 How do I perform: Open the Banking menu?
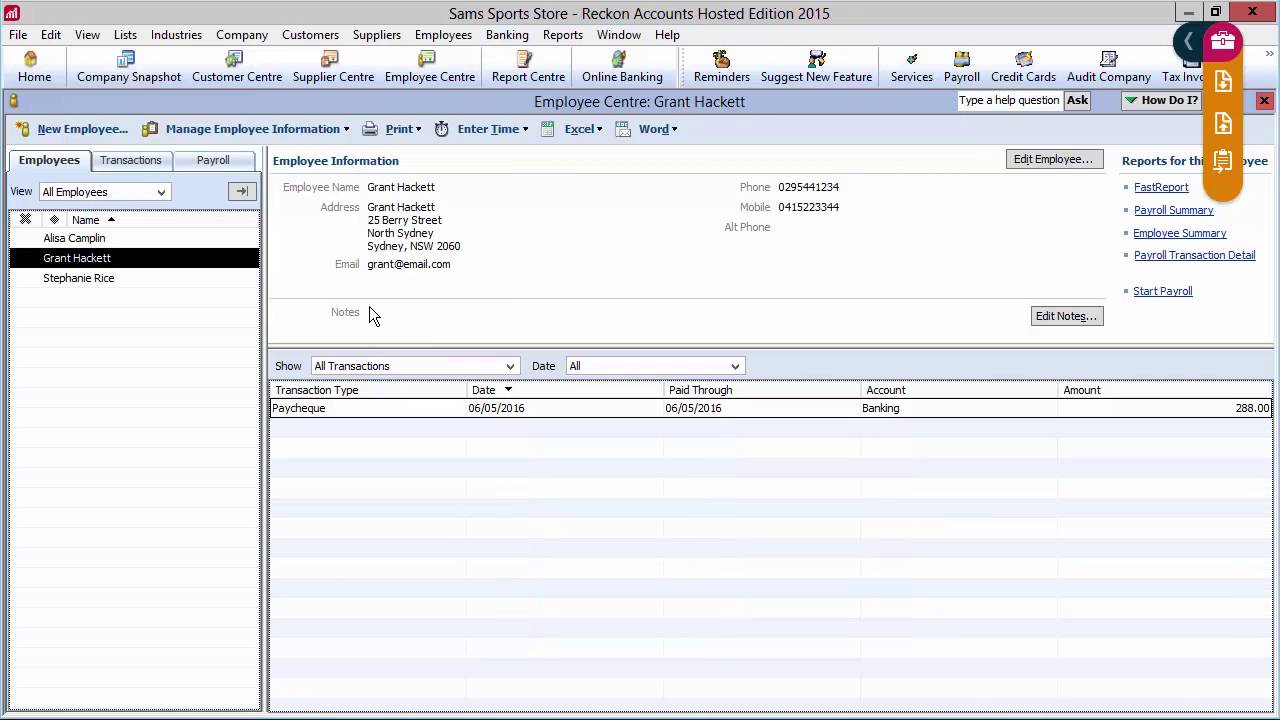coord(507,34)
